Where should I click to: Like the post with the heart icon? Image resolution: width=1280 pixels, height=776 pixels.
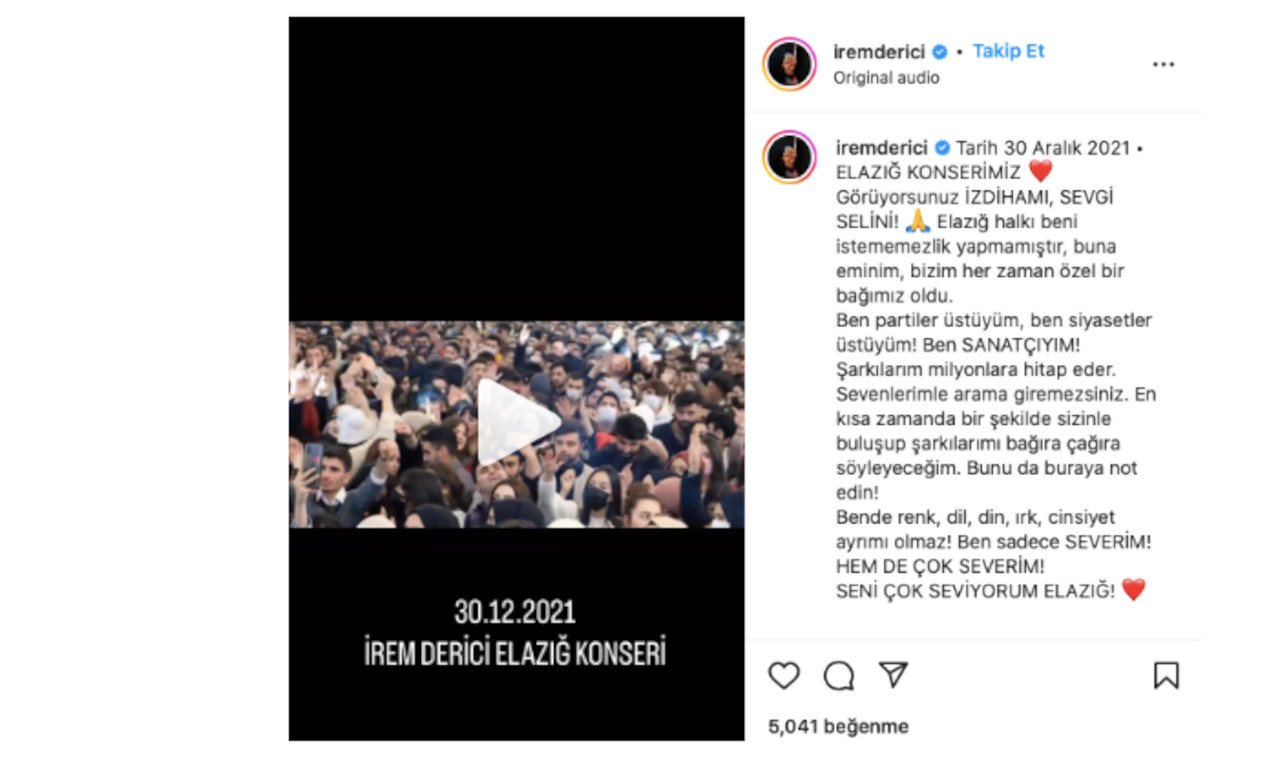[x=784, y=676]
